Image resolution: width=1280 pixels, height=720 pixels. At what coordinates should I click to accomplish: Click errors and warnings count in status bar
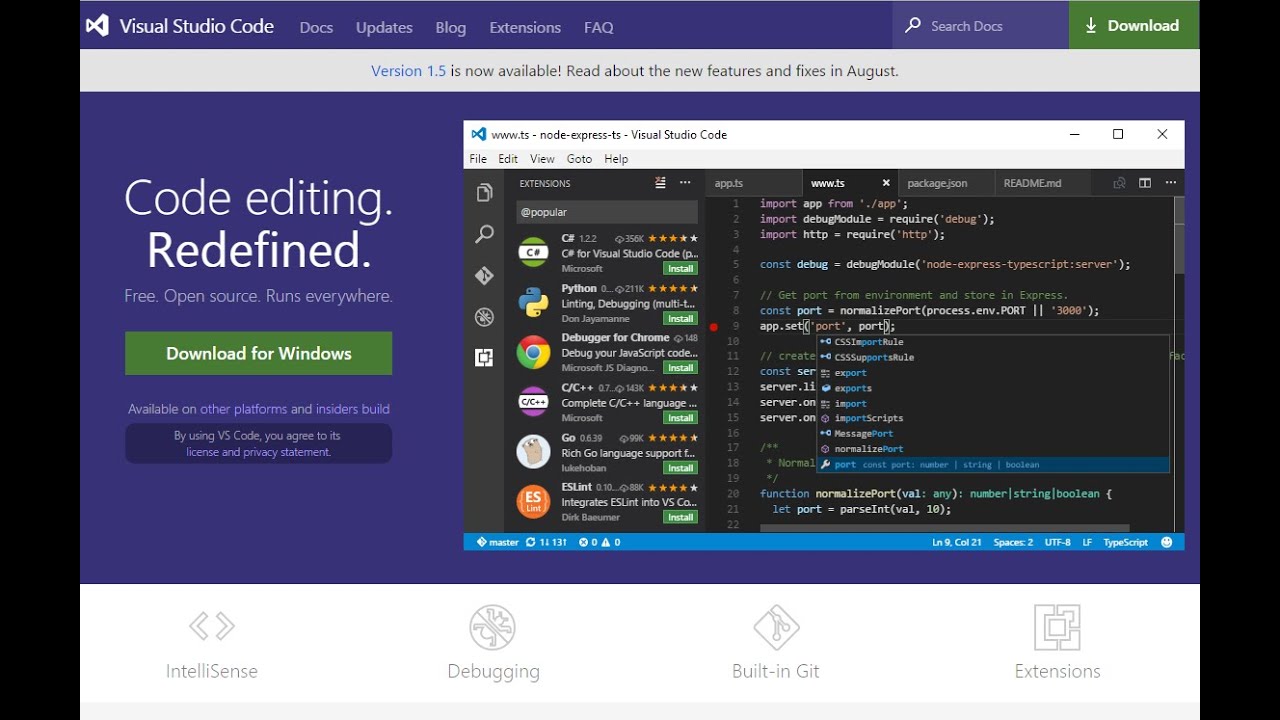click(x=598, y=542)
